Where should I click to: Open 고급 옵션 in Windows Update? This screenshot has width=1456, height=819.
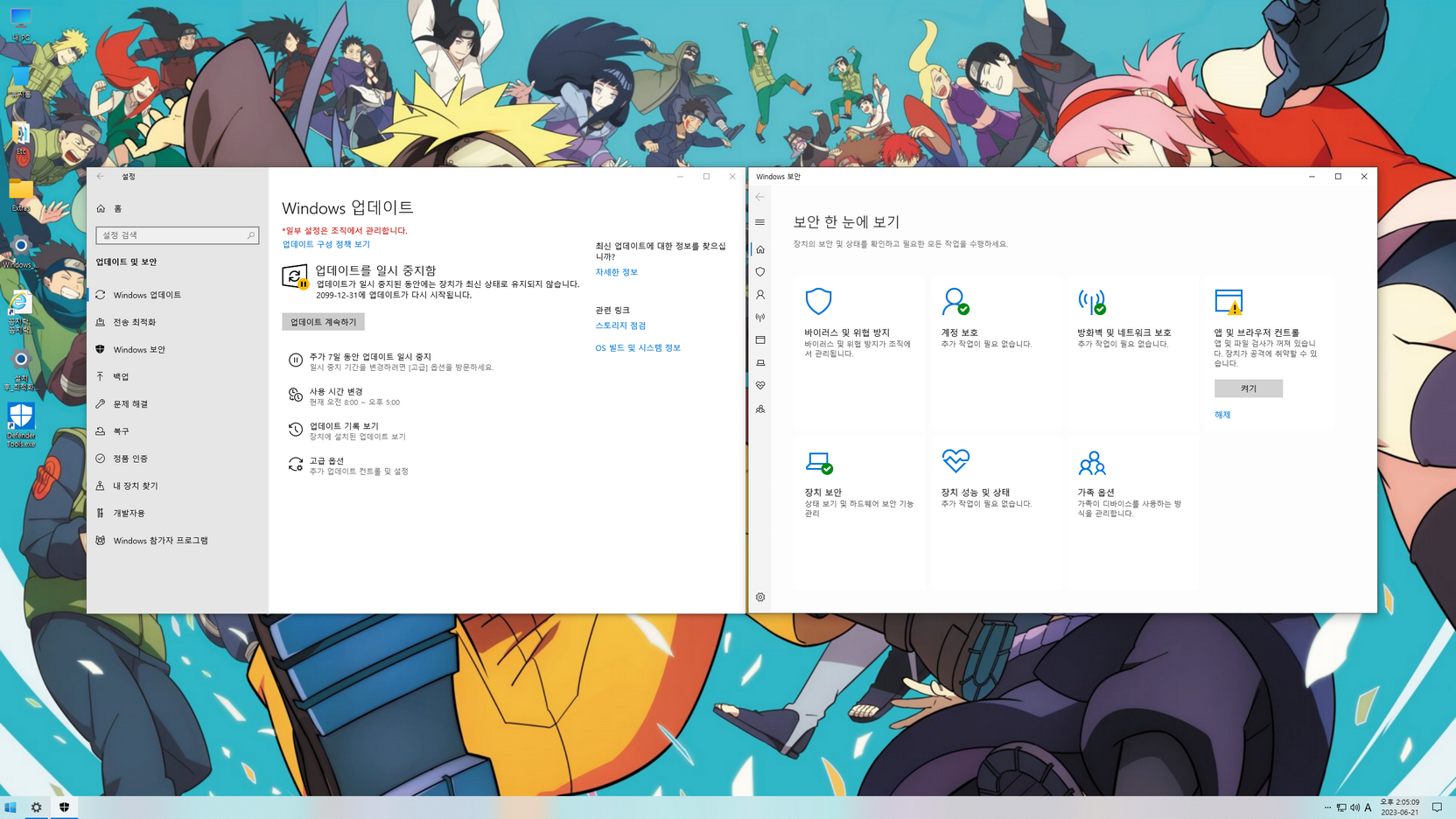click(x=348, y=465)
